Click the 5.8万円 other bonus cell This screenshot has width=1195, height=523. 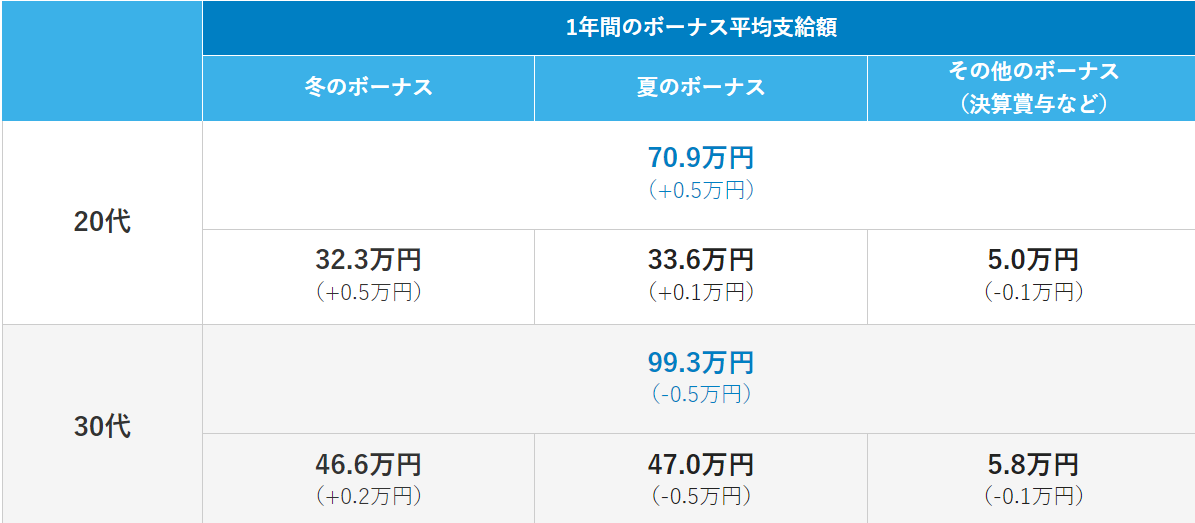click(1032, 465)
